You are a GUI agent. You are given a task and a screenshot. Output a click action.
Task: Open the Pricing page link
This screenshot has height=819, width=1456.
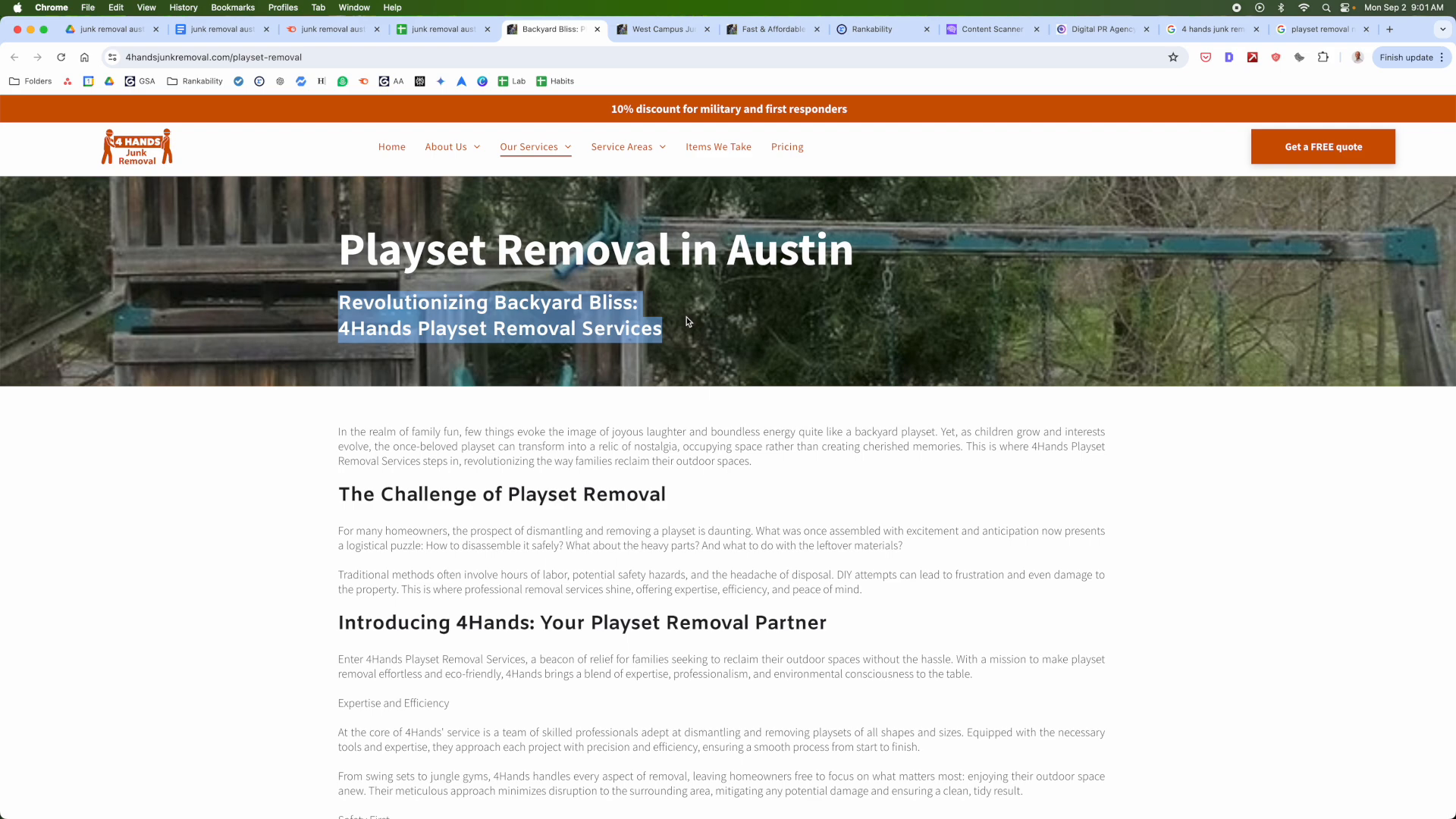tap(787, 146)
